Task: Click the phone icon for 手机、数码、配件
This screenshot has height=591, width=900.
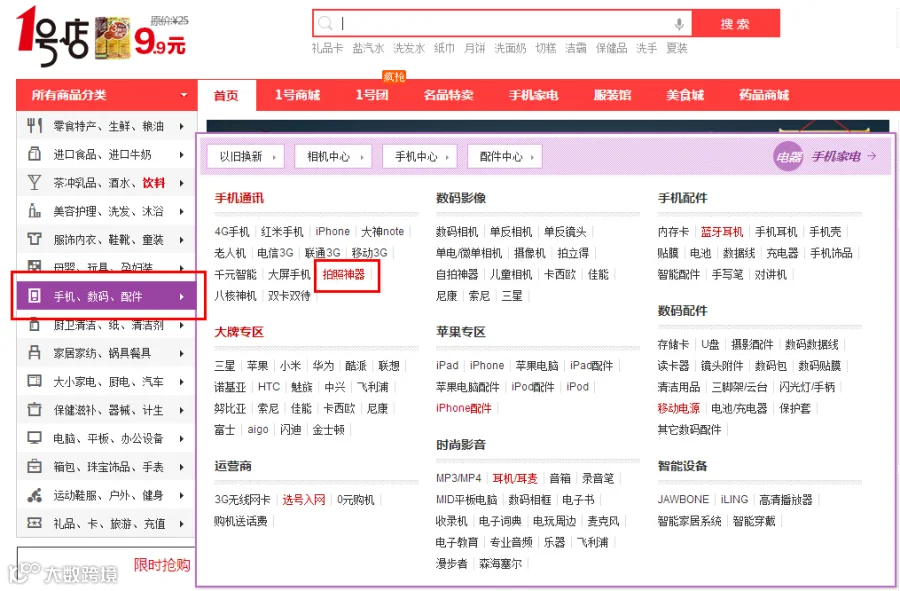Action: (34, 296)
